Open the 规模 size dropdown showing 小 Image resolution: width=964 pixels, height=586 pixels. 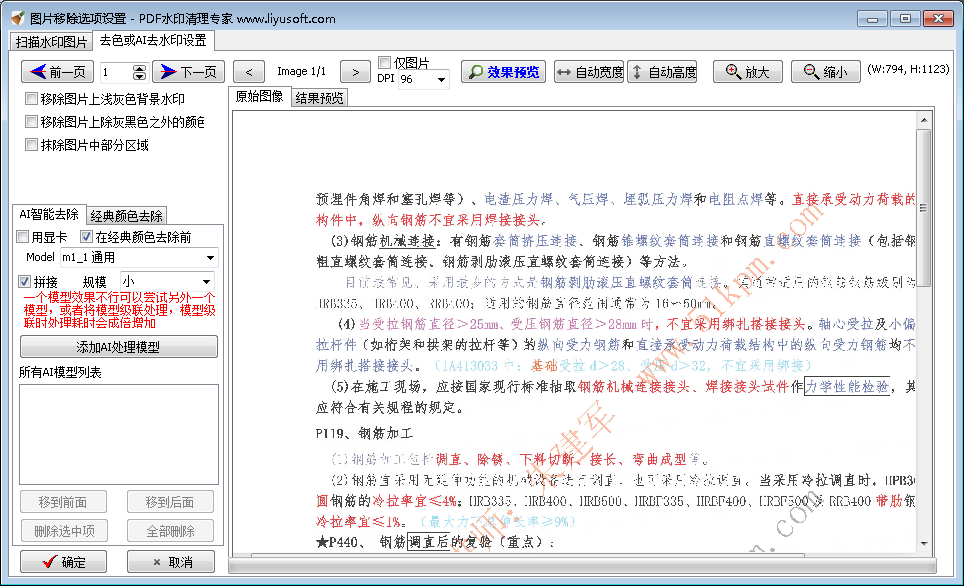207,281
